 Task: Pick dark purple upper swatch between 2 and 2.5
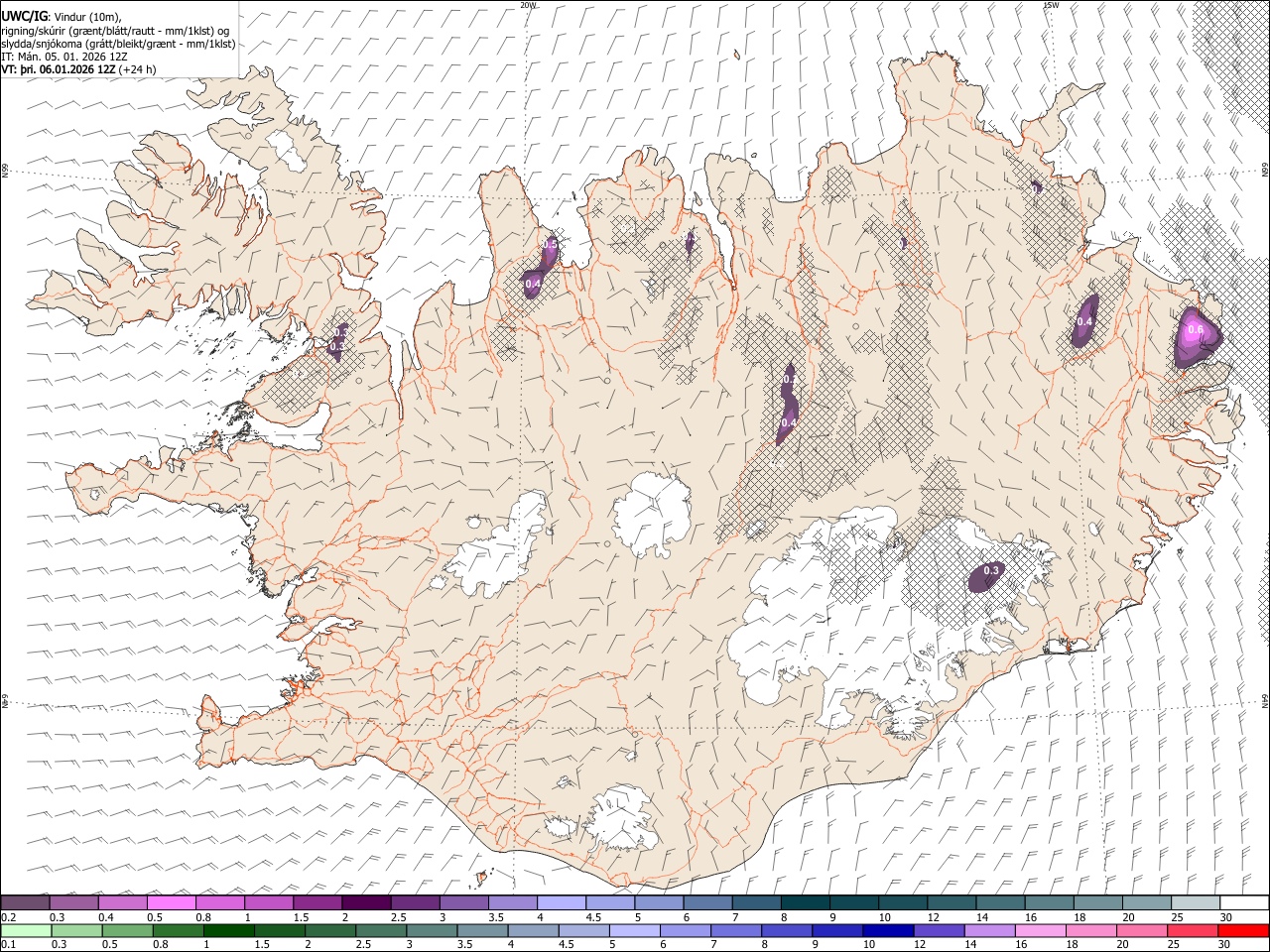pos(365,902)
